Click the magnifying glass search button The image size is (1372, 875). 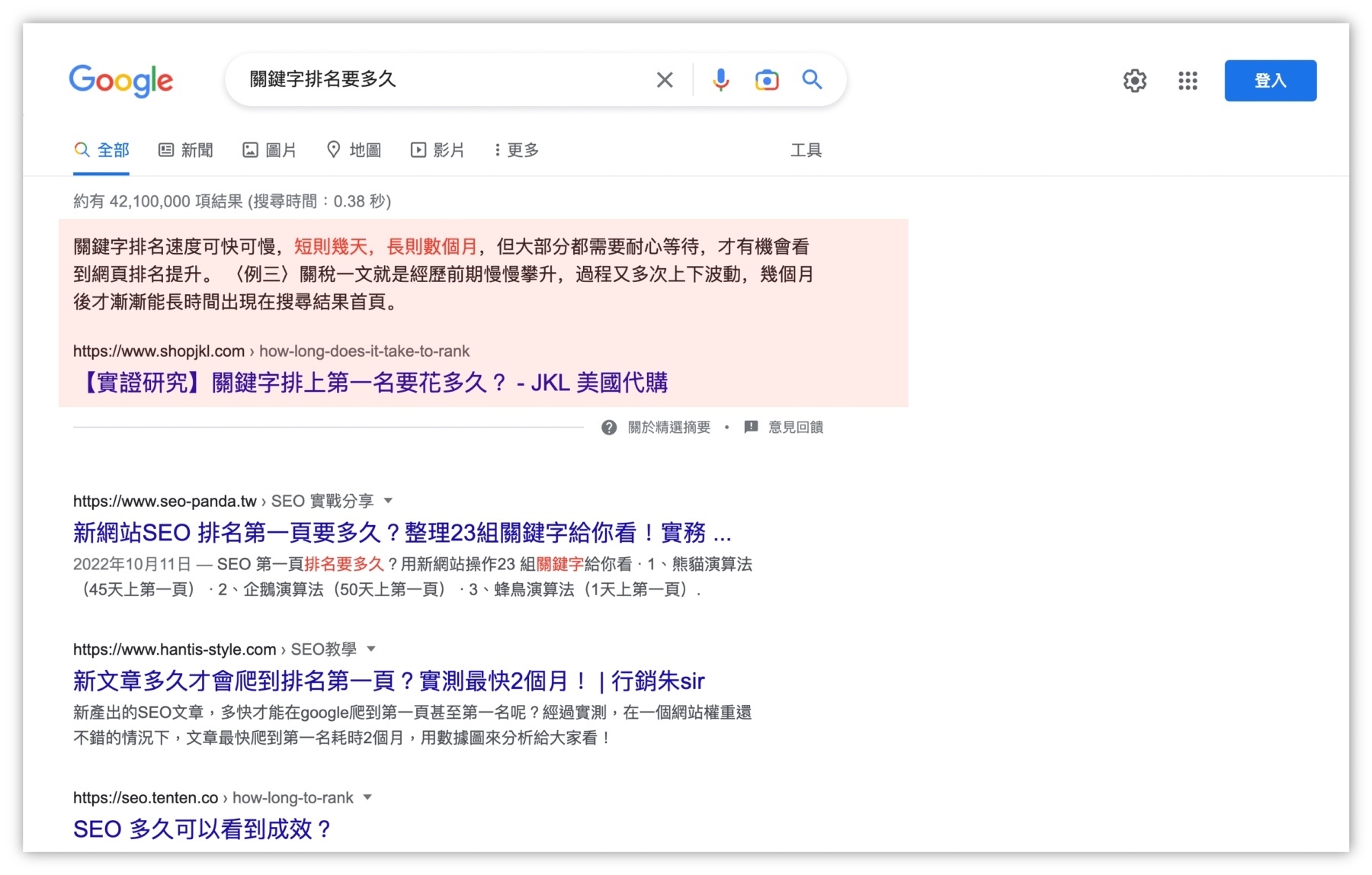(x=812, y=80)
